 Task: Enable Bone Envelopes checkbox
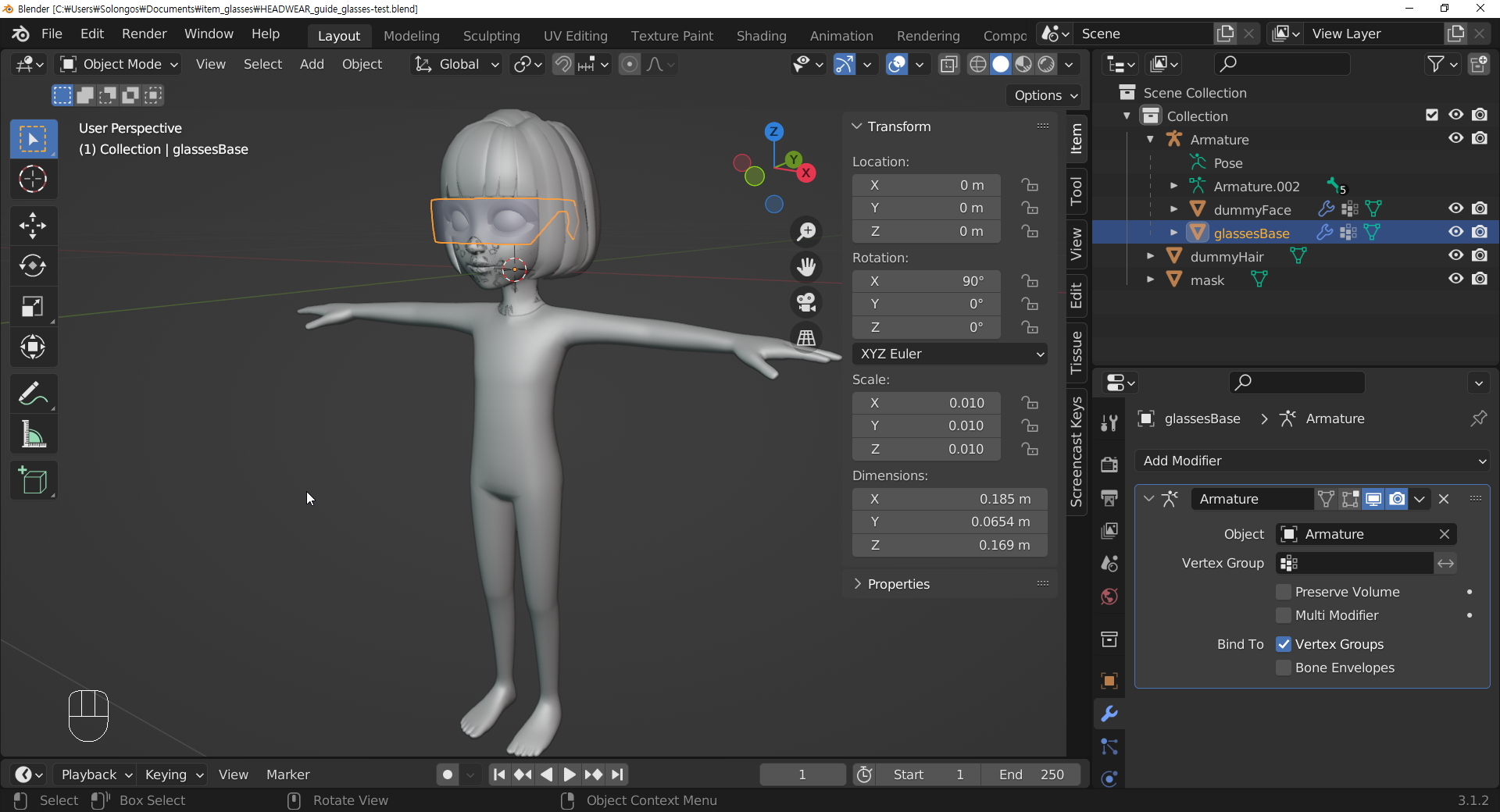(x=1283, y=668)
